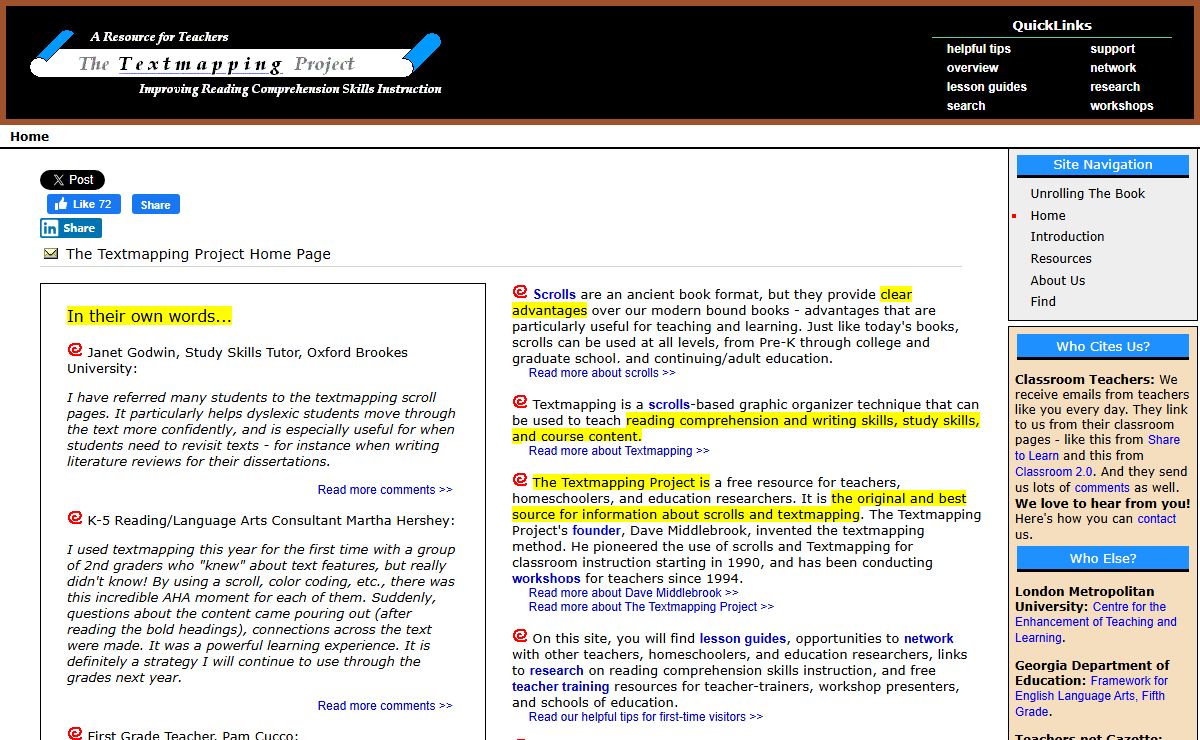Click the Textmapping Project scroll logo
1200x740 pixels.
tap(236, 64)
